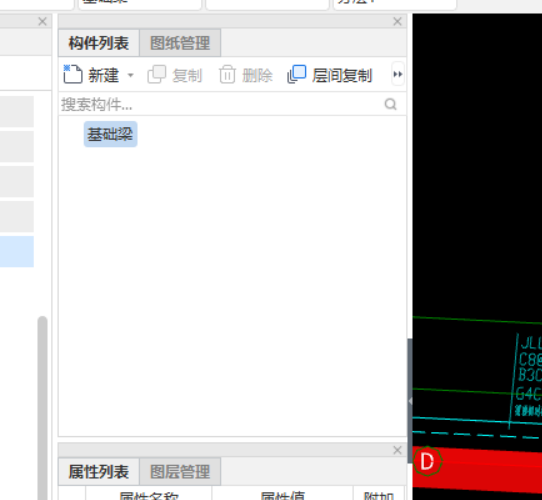This screenshot has width=542, height=500.
Task: Close the left navigation panel
Action: pos(43,22)
